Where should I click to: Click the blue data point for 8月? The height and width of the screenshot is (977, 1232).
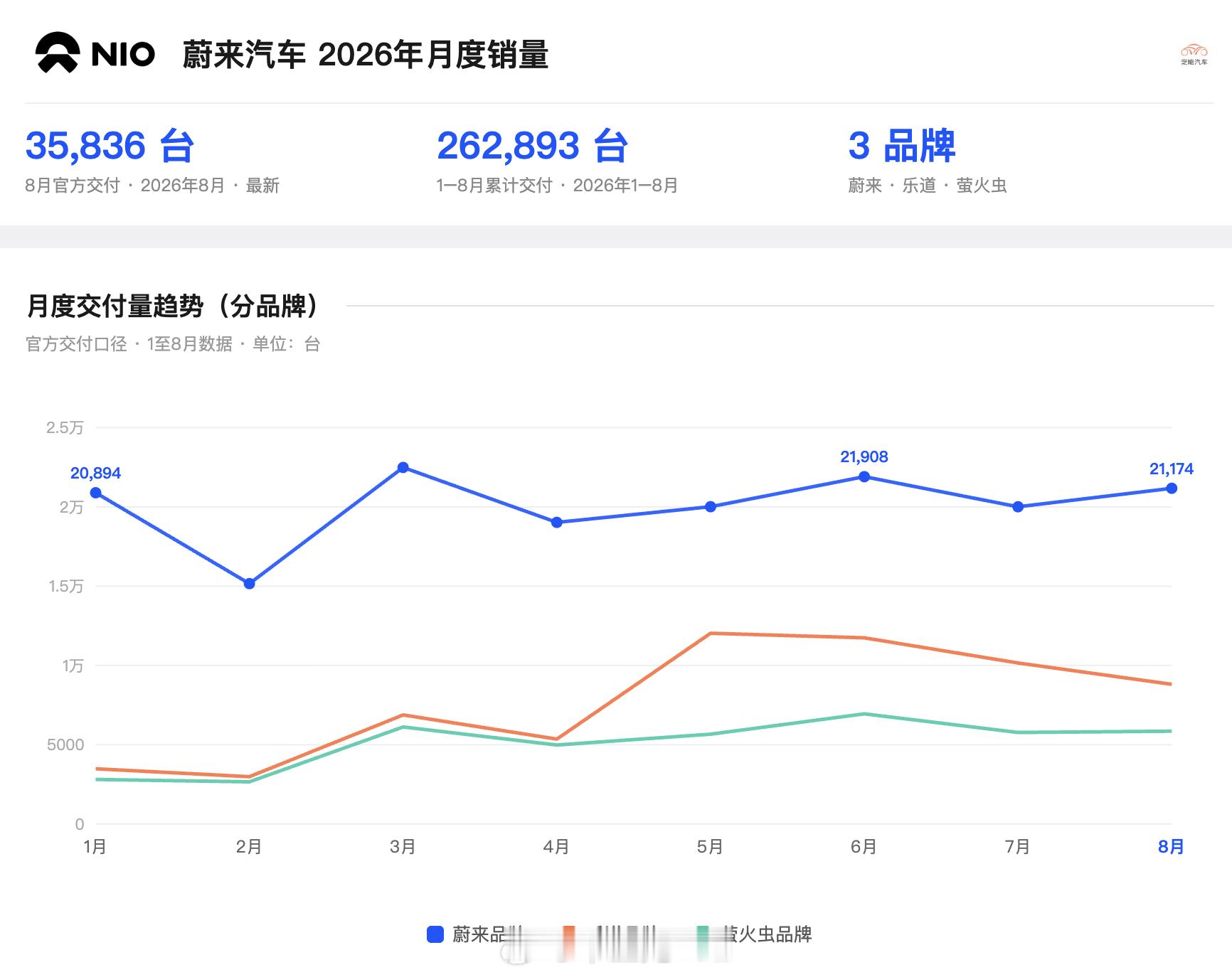[1172, 488]
